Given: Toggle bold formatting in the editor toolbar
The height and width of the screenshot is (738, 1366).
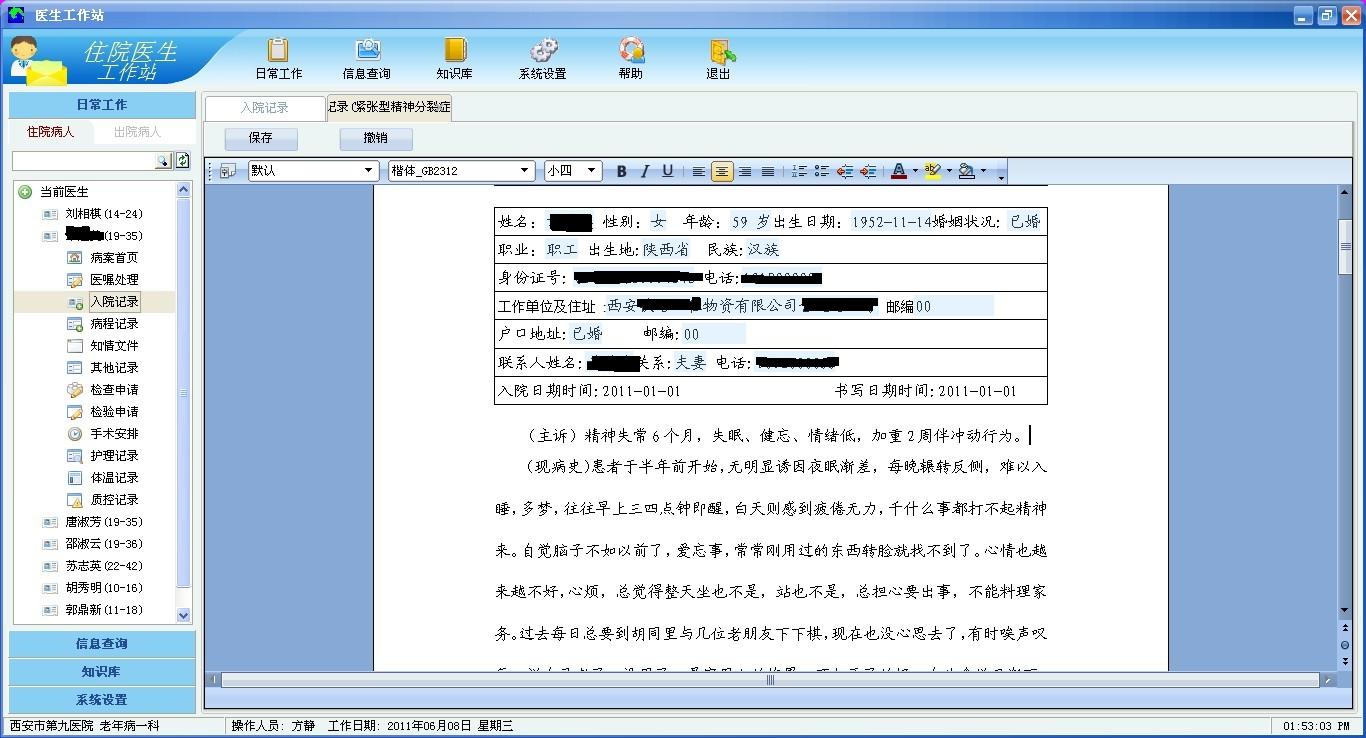Looking at the screenshot, I should click(621, 171).
